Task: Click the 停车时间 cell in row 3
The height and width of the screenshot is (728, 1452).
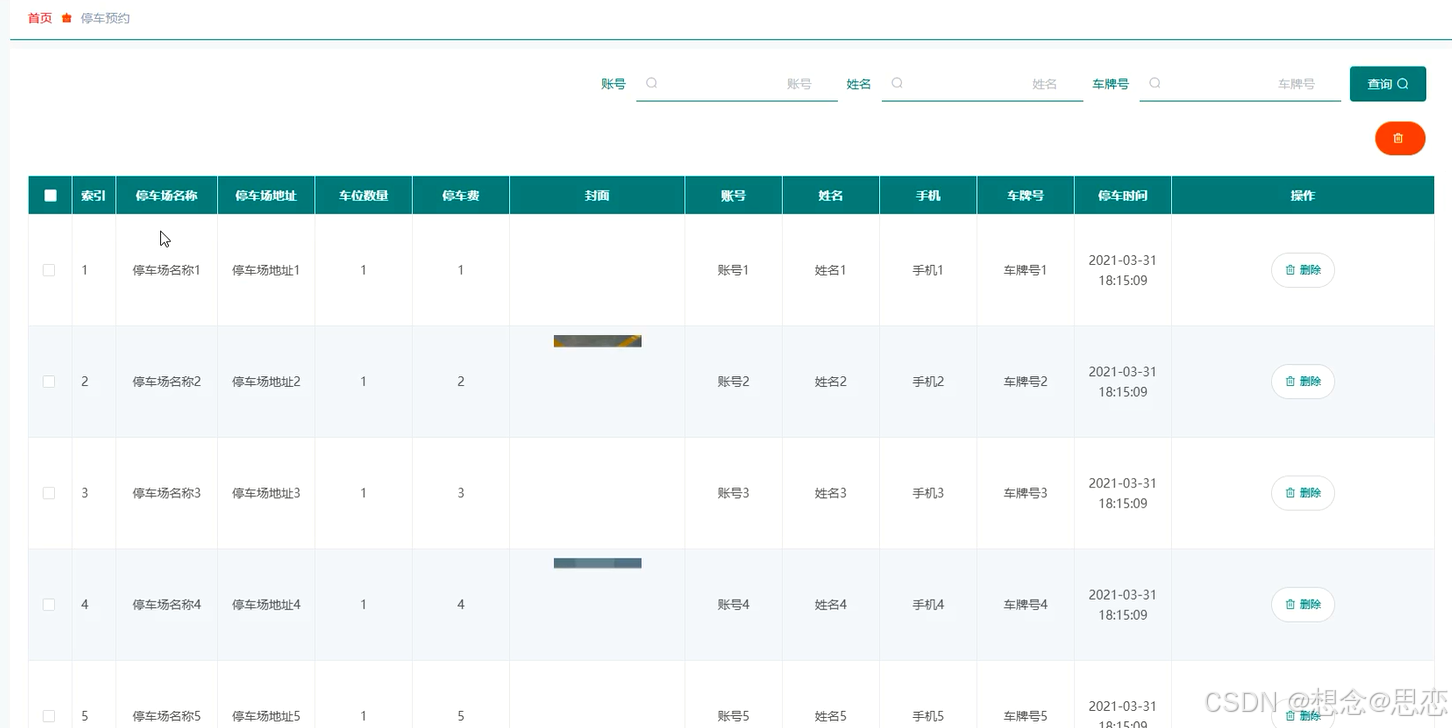Action: [x=1122, y=493]
